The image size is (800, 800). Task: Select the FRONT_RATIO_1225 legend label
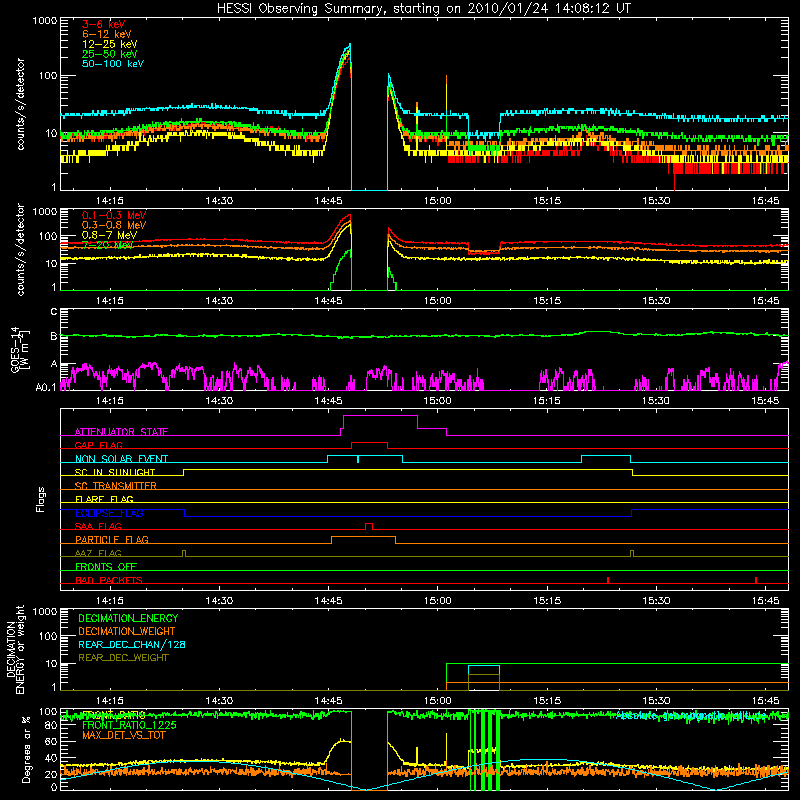(130, 725)
